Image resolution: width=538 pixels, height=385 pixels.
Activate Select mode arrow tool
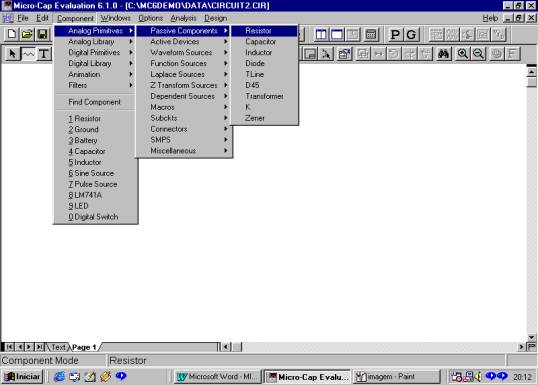click(x=12, y=54)
